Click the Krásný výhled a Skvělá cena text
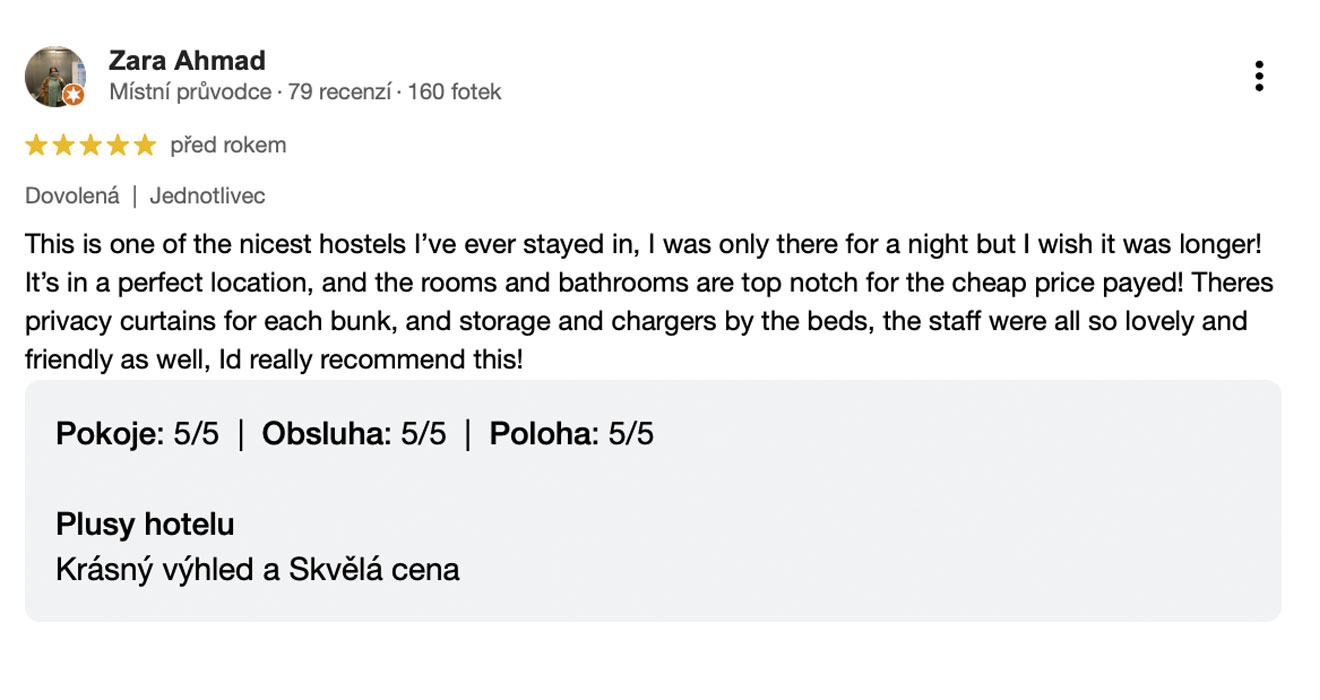 tap(258, 570)
